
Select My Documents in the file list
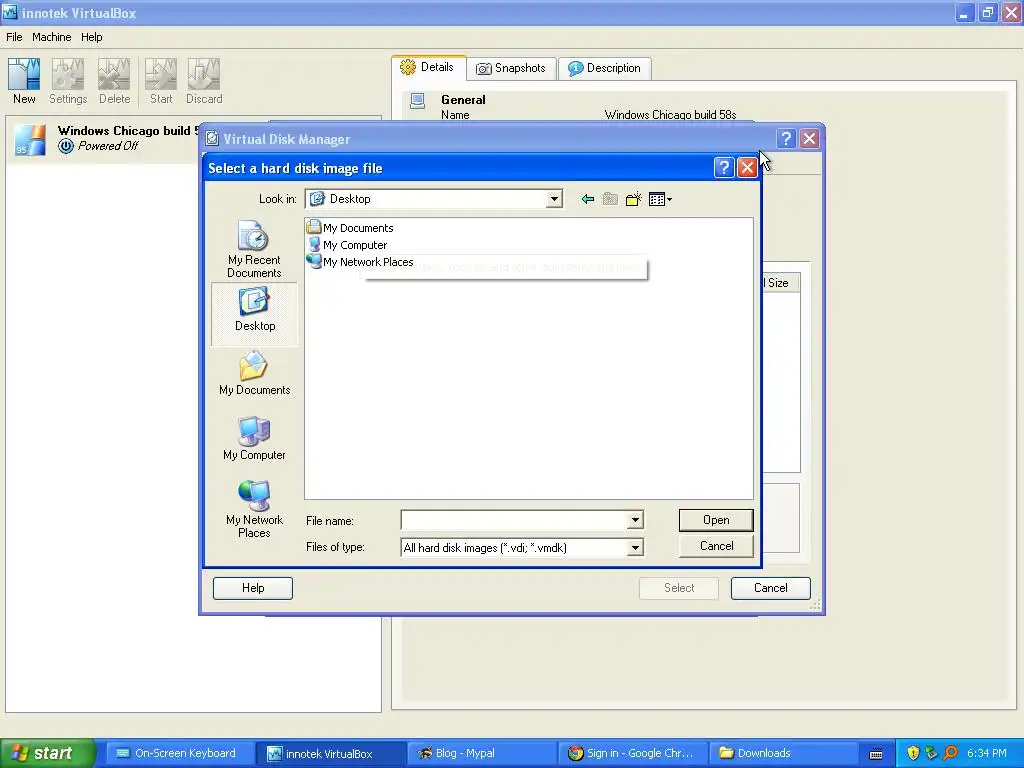pos(351,227)
